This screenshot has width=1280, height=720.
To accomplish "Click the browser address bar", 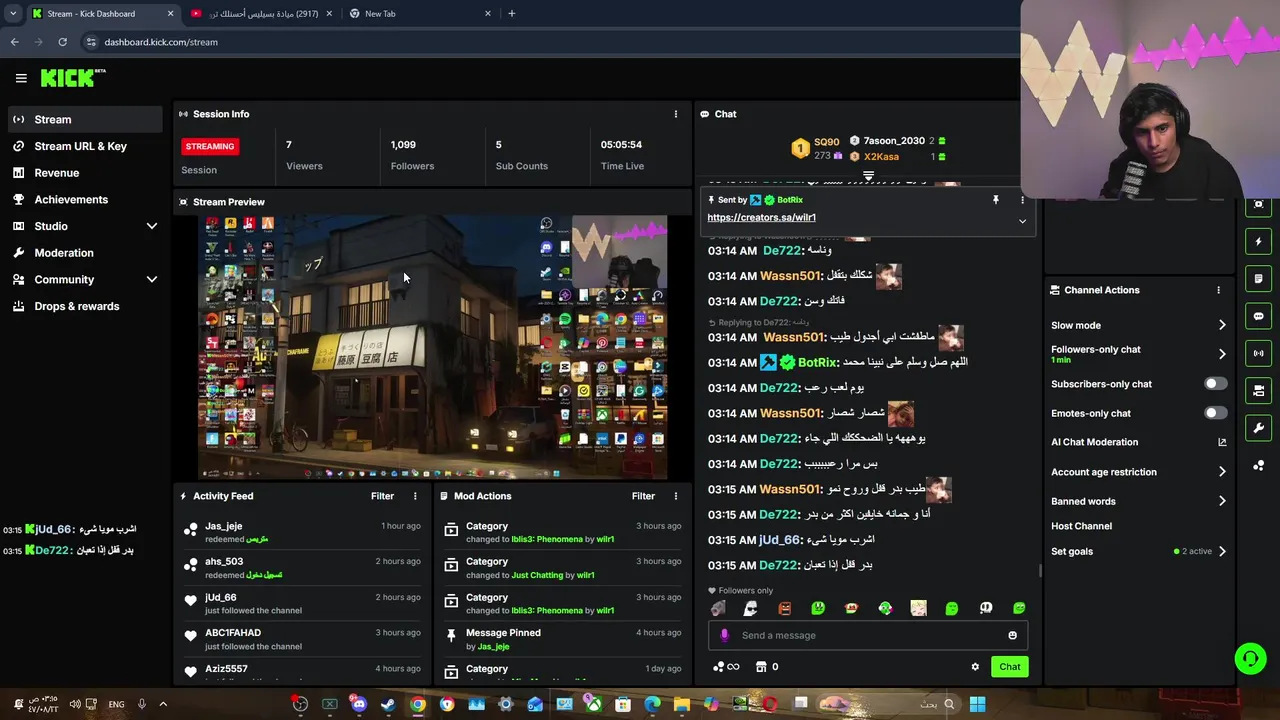I will tap(550, 42).
